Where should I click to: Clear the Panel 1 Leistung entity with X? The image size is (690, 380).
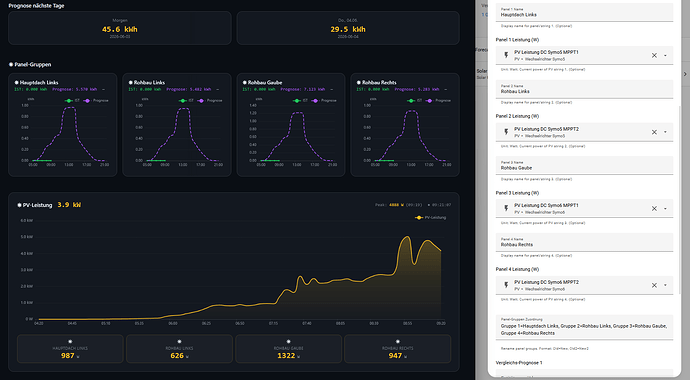(654, 55)
